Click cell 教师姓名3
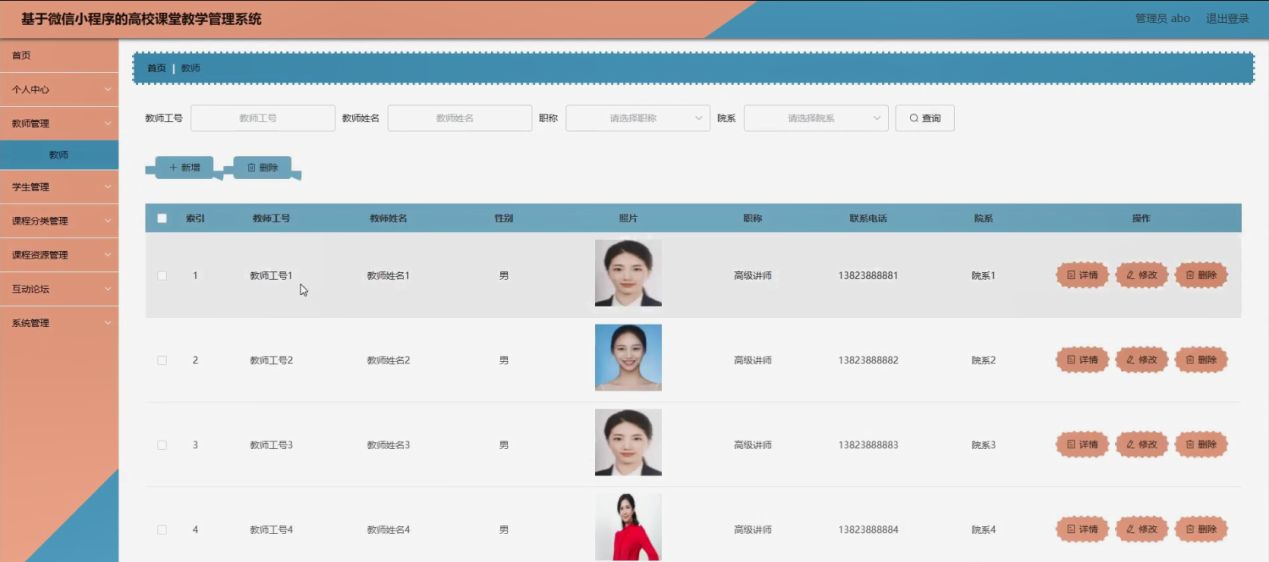 (x=388, y=445)
